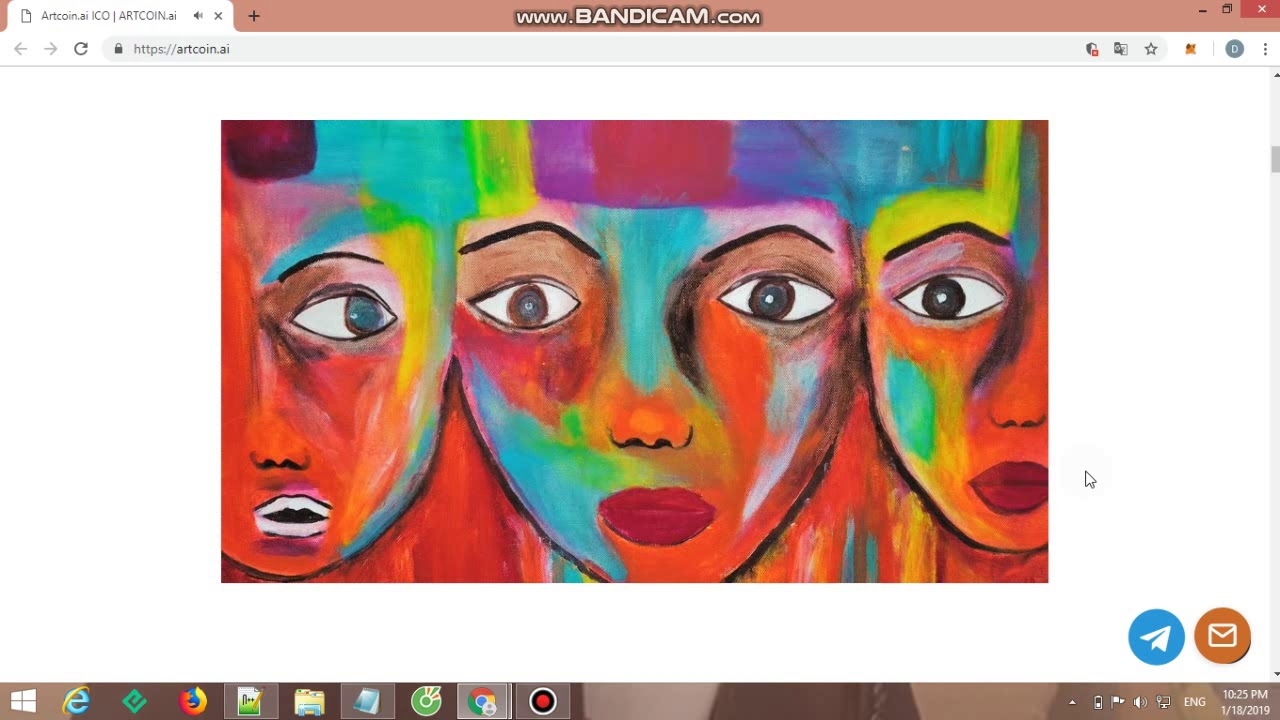
Task: Open the Action Center flag icon
Action: (x=1118, y=702)
